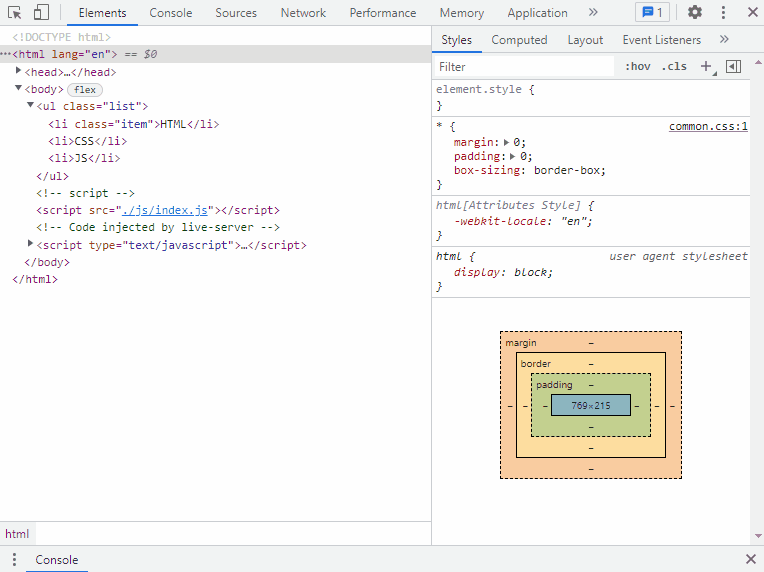764x572 pixels.
Task: Select the script comment node
Action: (x=215, y=193)
